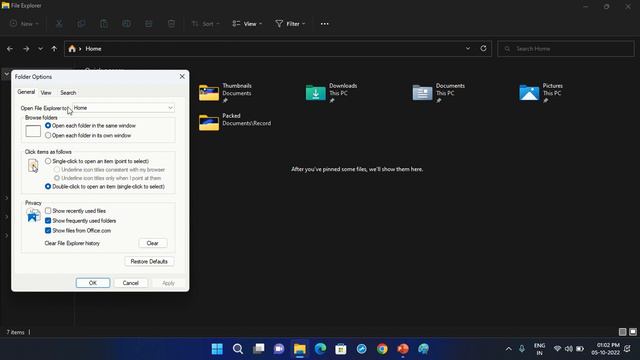The image size is (640, 360).
Task: Click Cancel in Folder Options
Action: pyautogui.click(x=131, y=283)
